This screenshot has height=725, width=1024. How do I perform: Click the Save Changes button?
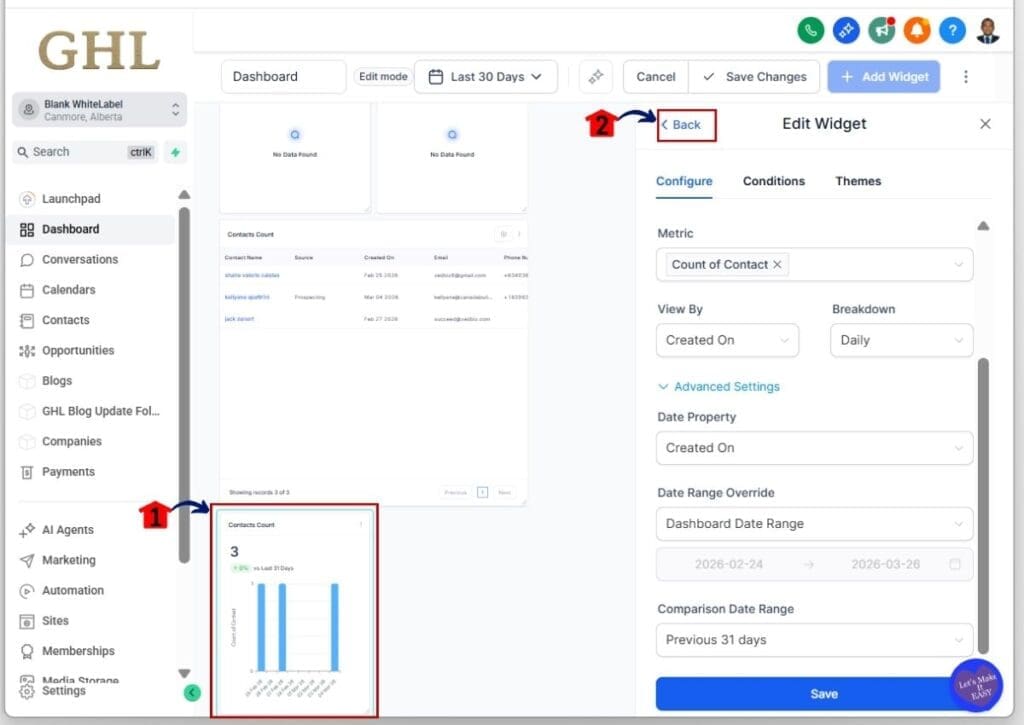click(x=765, y=76)
